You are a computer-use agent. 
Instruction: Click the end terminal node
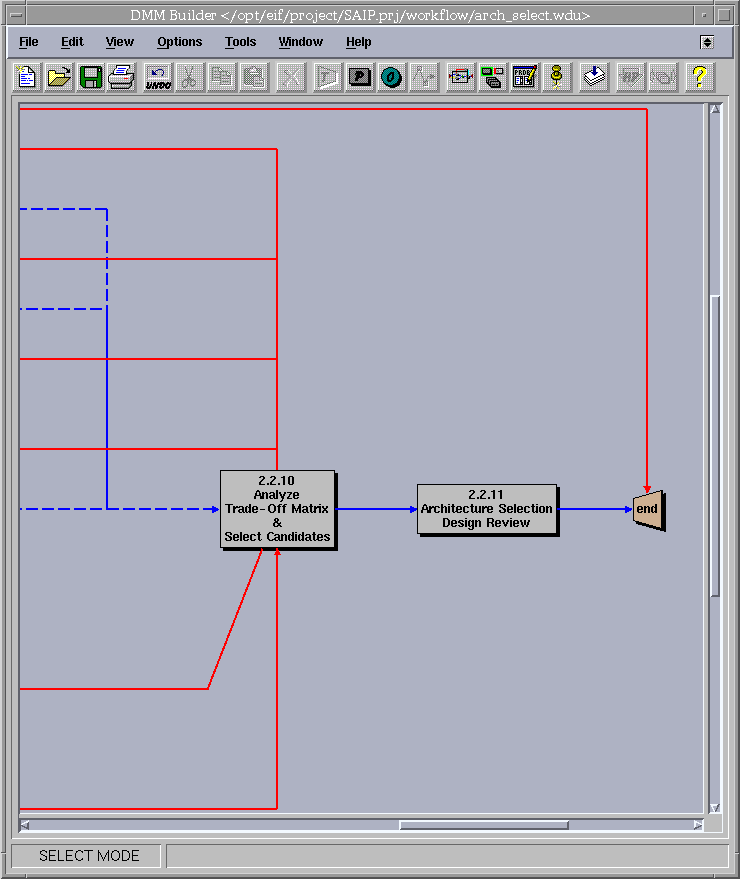click(x=648, y=509)
